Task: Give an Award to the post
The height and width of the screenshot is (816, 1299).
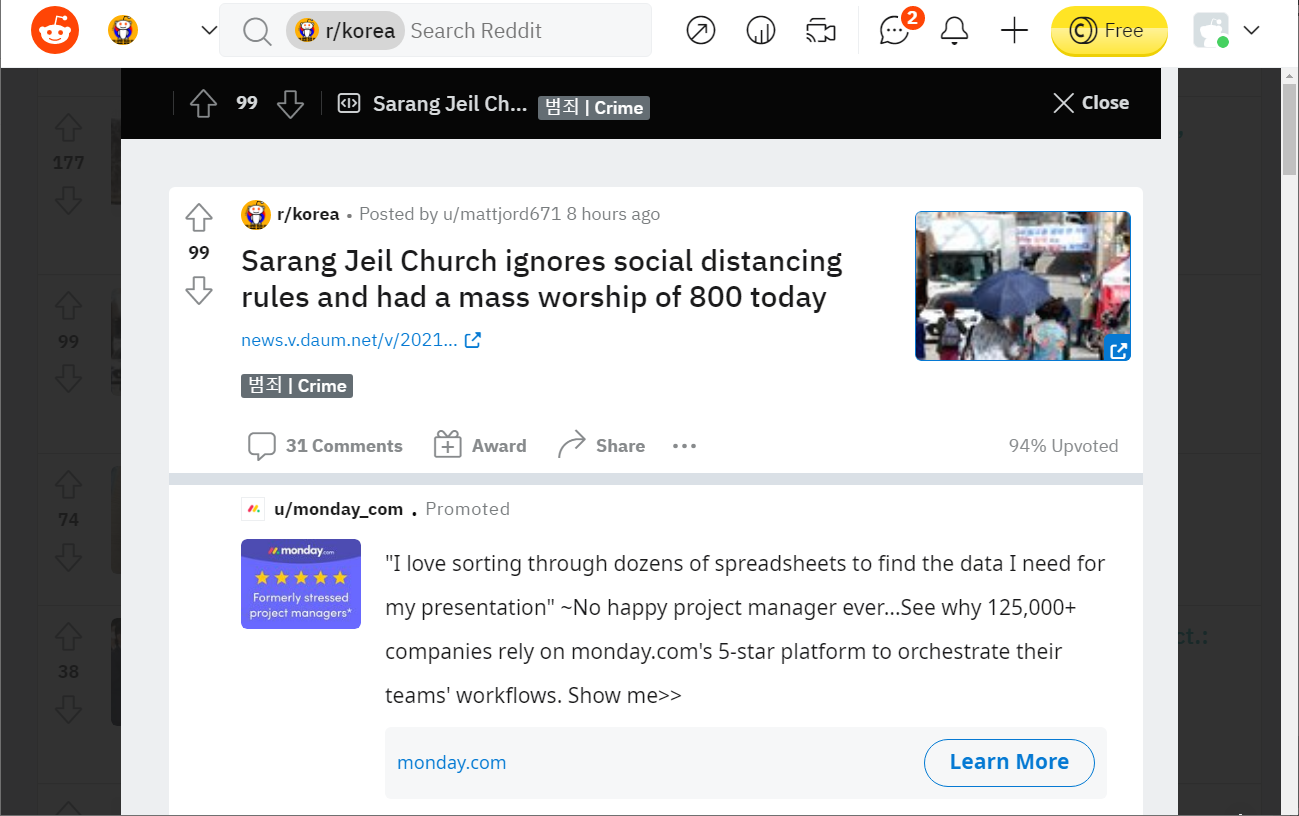Action: [480, 446]
